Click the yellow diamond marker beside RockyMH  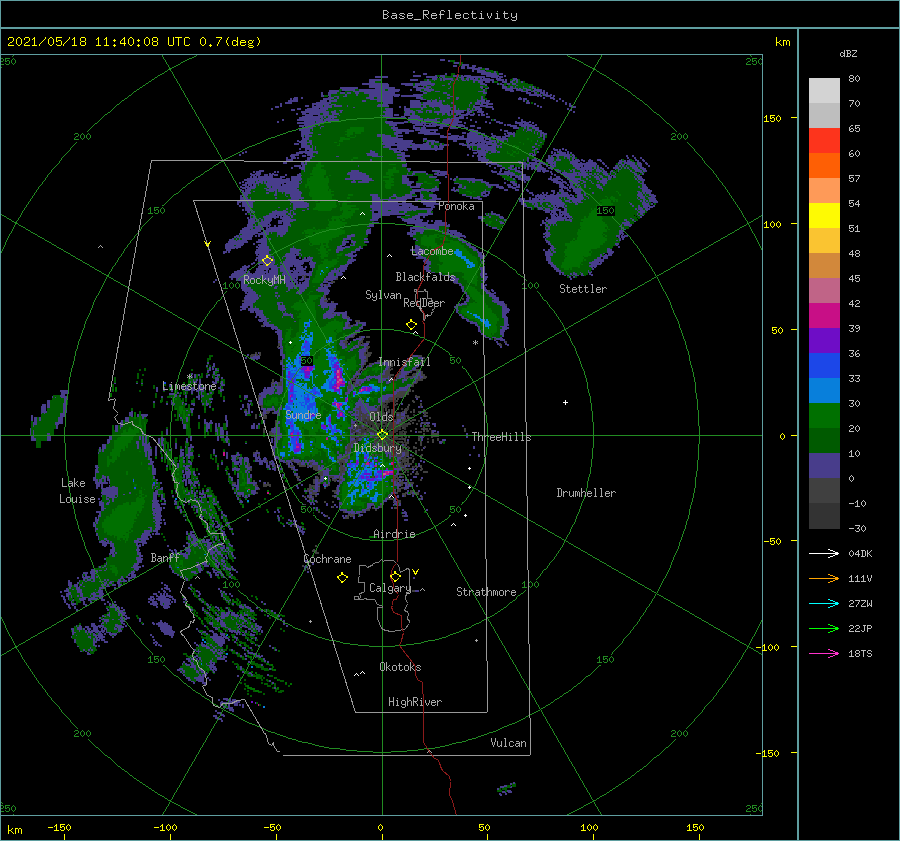coord(267,261)
